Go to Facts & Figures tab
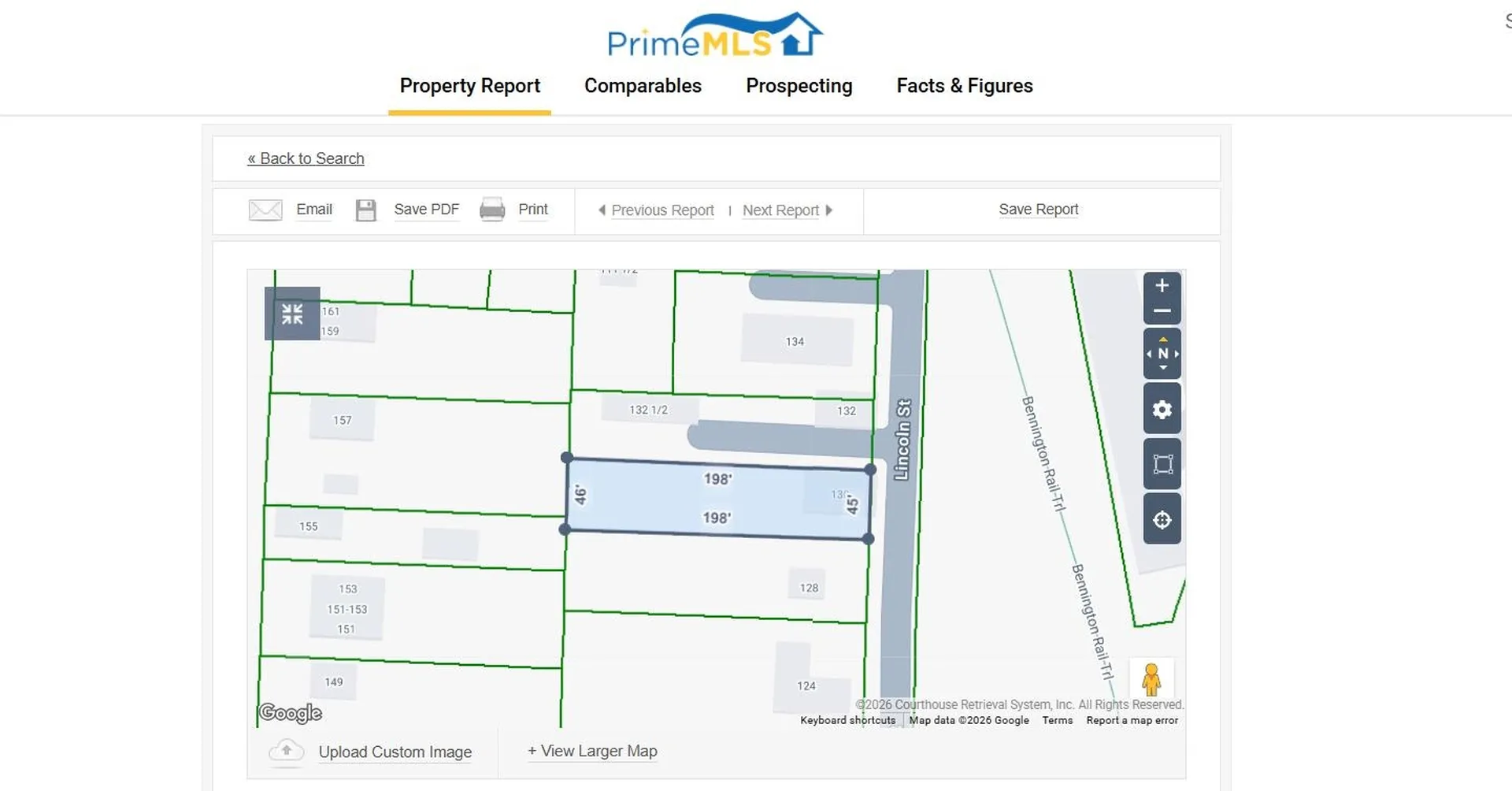This screenshot has height=791, width=1512. [964, 86]
